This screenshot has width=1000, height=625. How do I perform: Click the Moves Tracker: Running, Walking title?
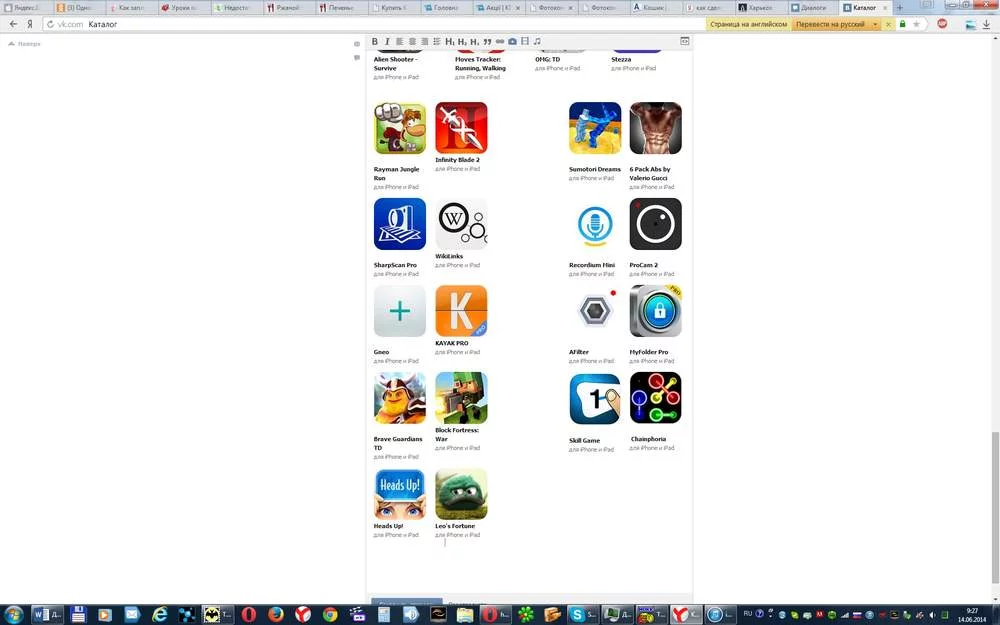point(480,64)
